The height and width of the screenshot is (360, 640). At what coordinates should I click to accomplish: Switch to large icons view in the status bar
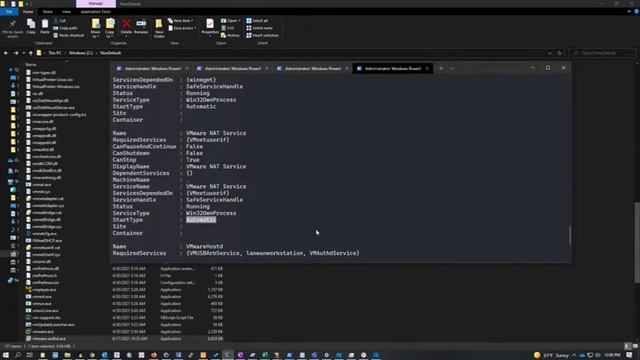tap(635, 346)
